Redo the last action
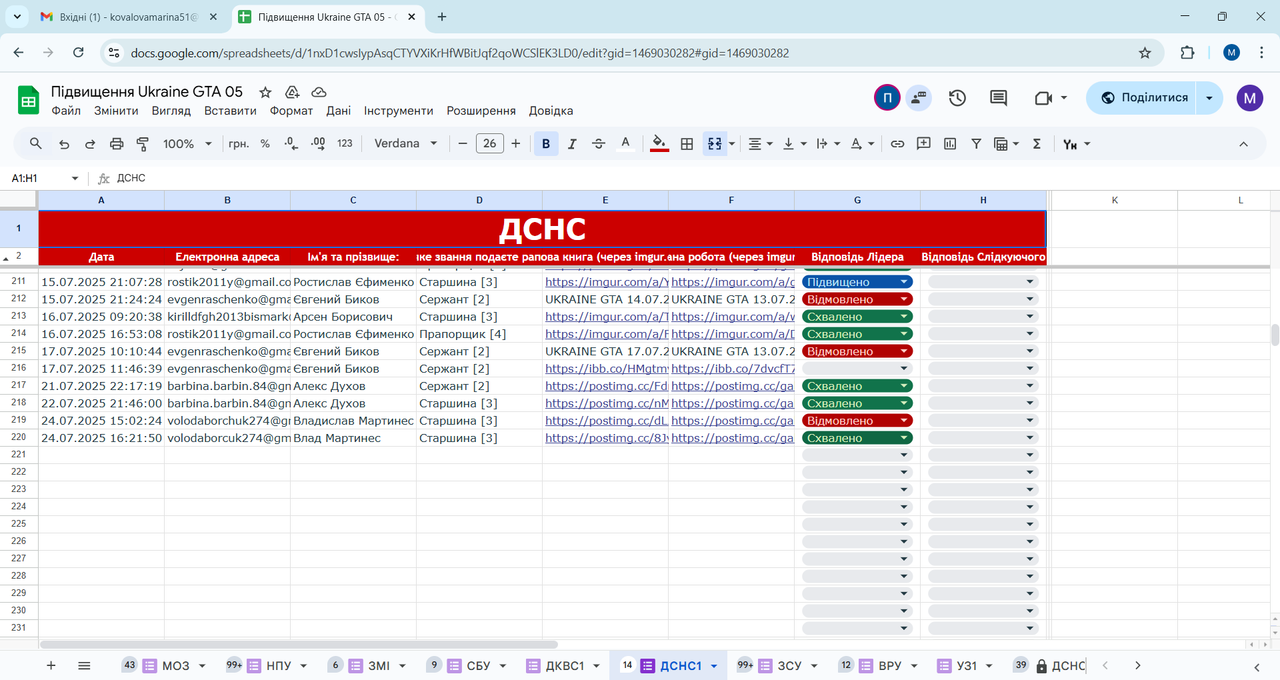The height and width of the screenshot is (680, 1280). tap(90, 144)
